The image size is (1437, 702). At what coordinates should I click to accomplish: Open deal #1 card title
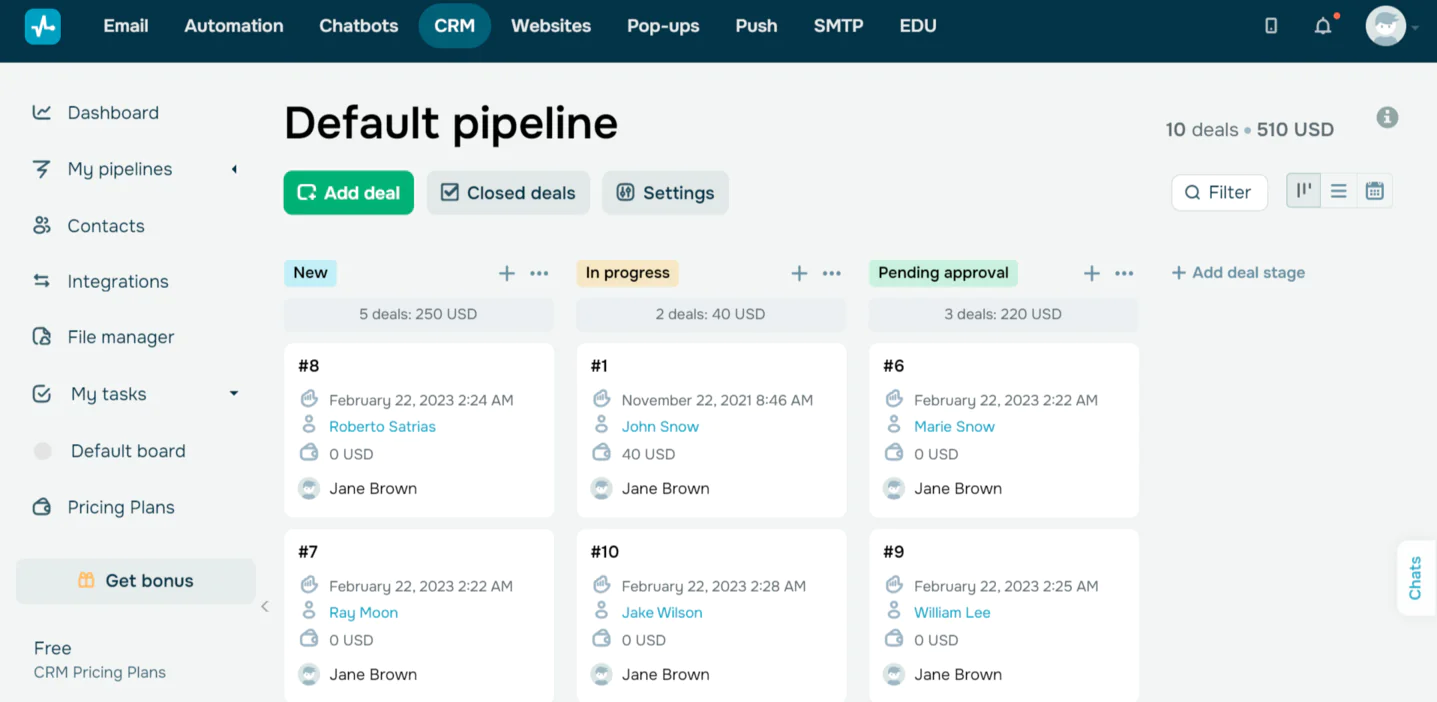pos(600,366)
